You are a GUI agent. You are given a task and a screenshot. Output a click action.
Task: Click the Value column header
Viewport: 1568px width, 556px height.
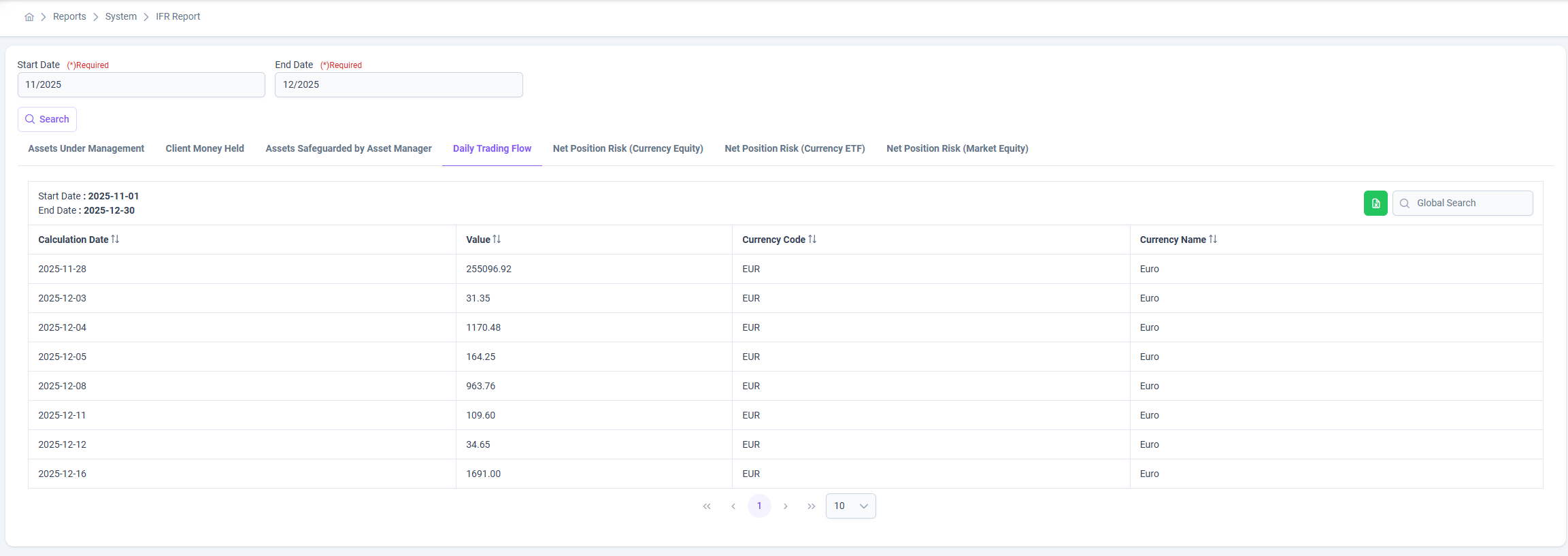(594, 240)
